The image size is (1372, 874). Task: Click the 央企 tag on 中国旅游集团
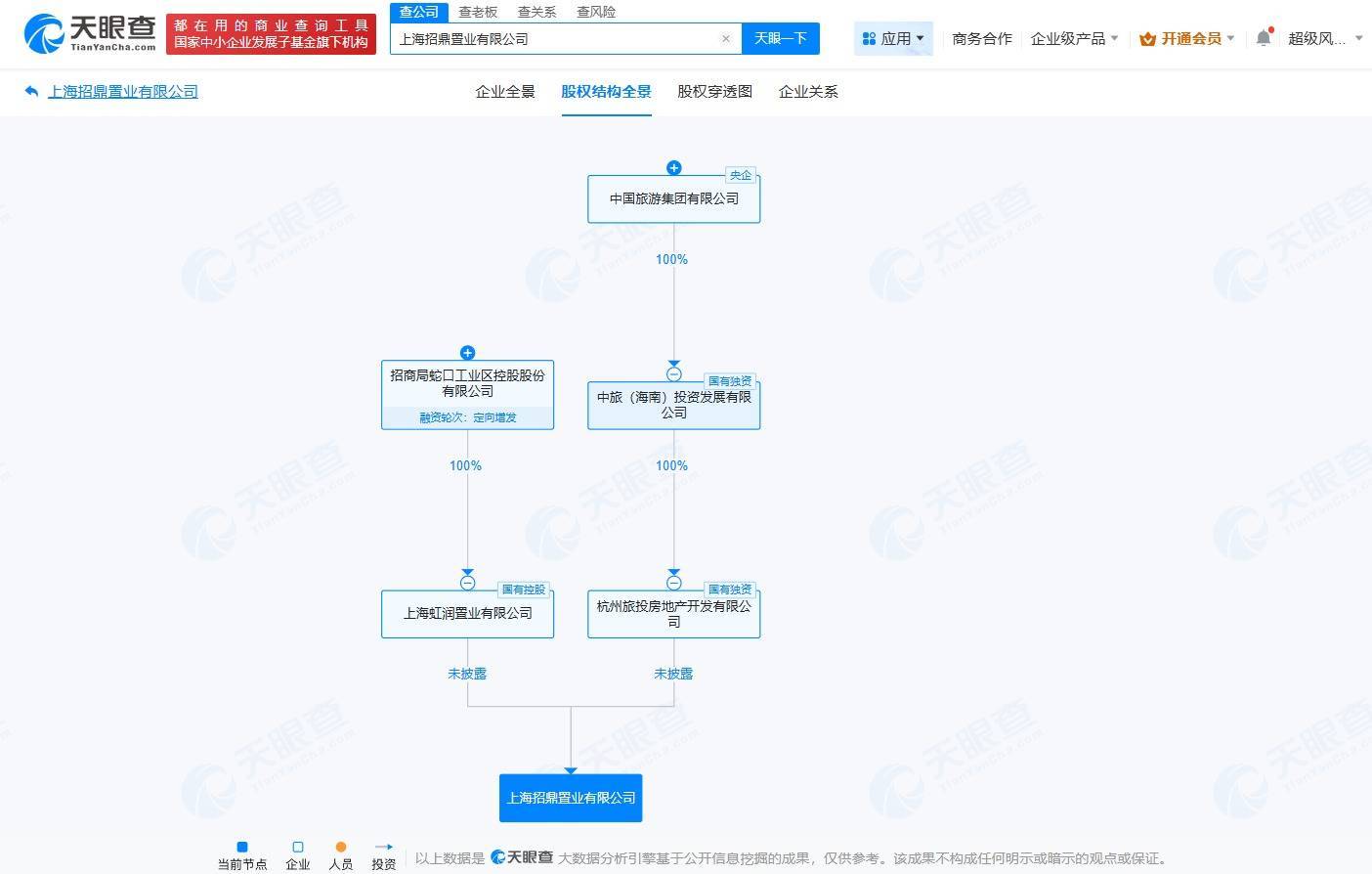coord(741,175)
